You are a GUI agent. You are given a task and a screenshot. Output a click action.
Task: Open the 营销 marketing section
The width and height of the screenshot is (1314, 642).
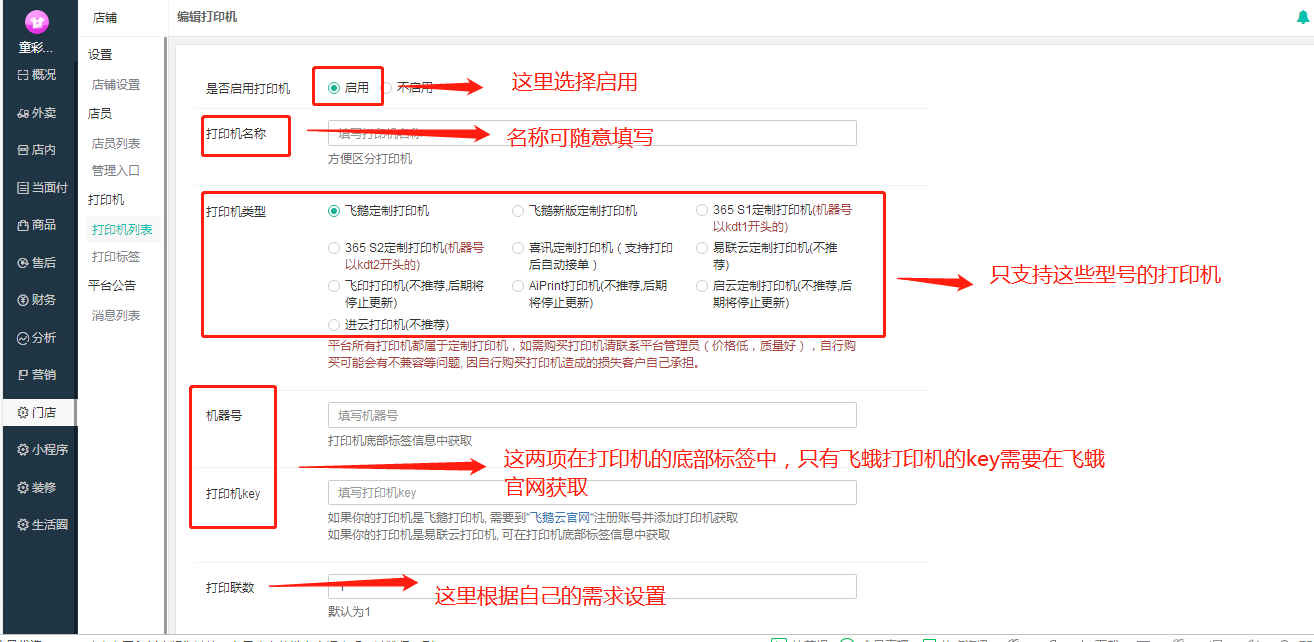37,375
